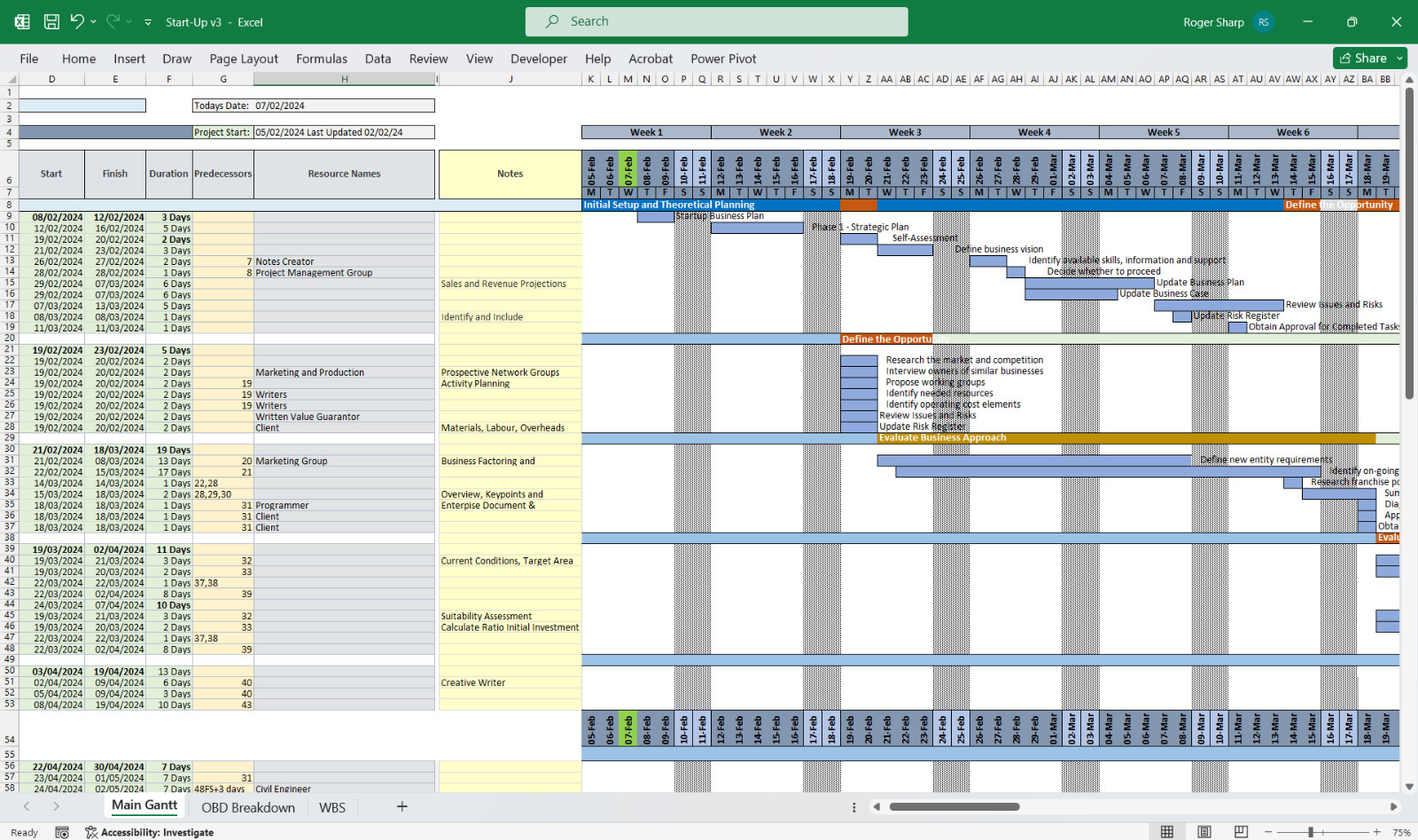Select the Notes Creator cell
The image size is (1418, 840).
click(344, 261)
